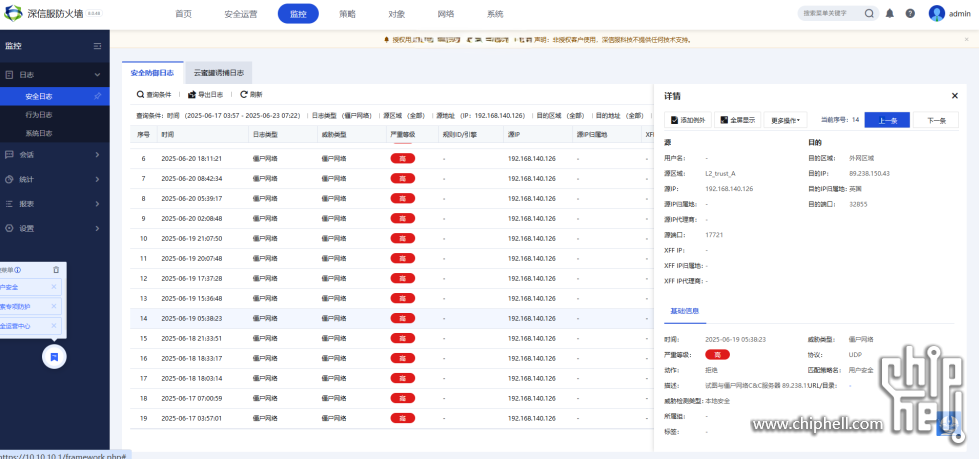The width and height of the screenshot is (979, 459).
Task: Open the notification bell
Action: point(890,14)
